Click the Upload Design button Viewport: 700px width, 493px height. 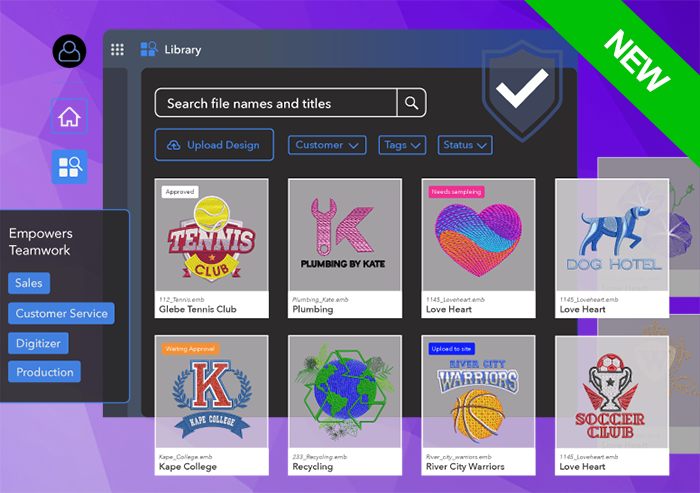pyautogui.click(x=214, y=145)
